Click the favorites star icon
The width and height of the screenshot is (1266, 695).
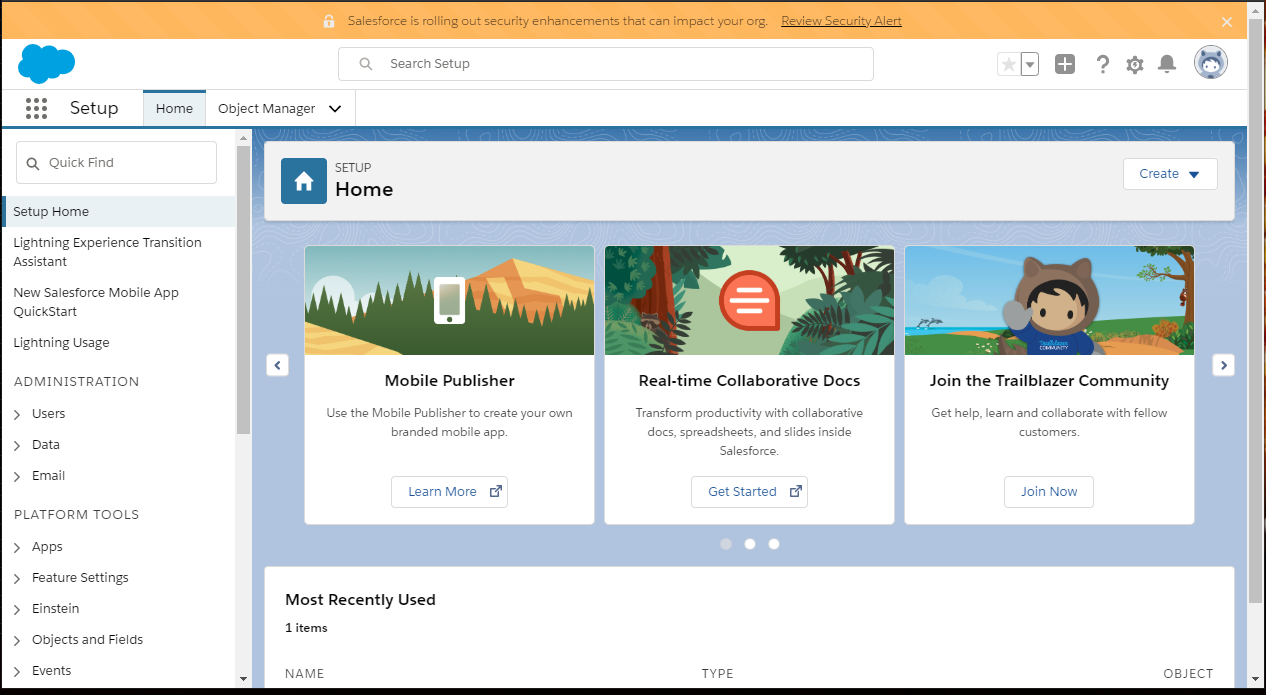(x=1008, y=64)
